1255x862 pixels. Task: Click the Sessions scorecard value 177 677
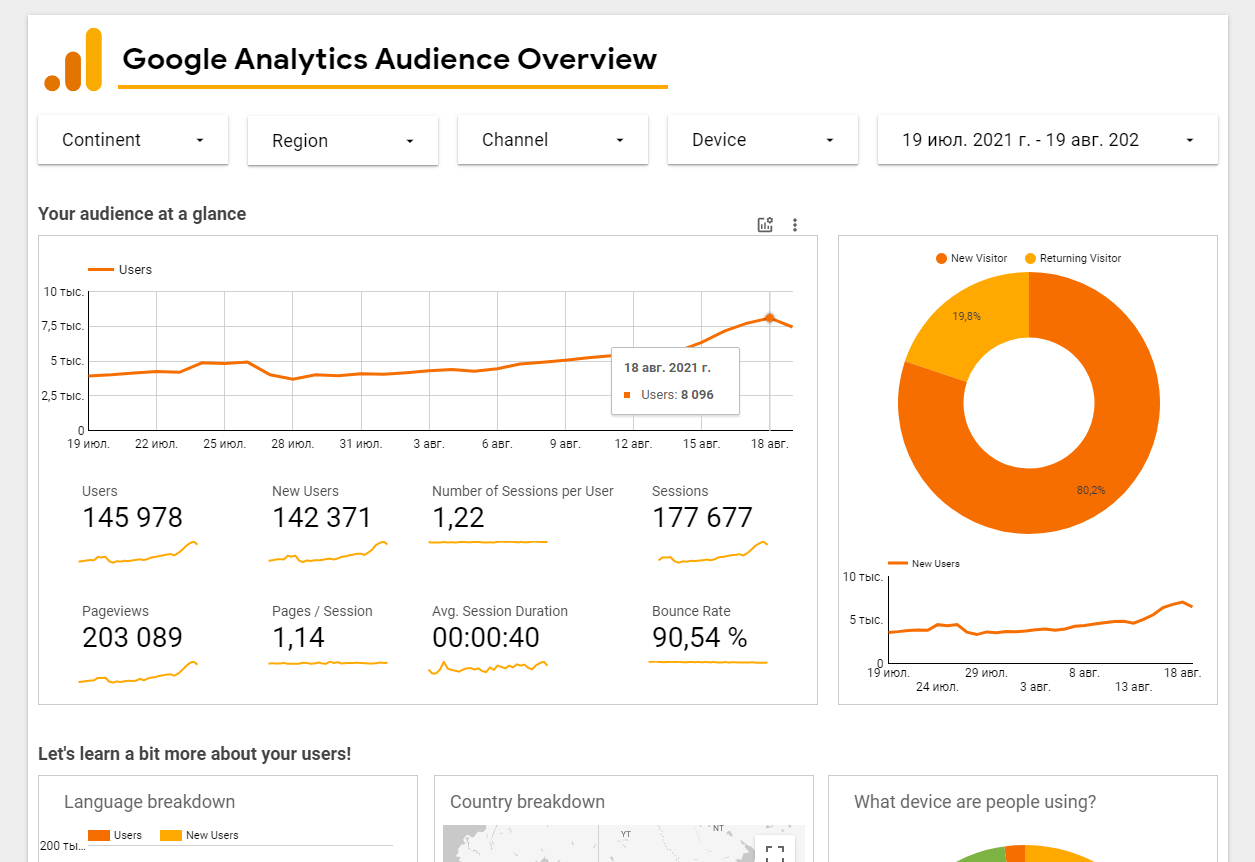(x=702, y=518)
